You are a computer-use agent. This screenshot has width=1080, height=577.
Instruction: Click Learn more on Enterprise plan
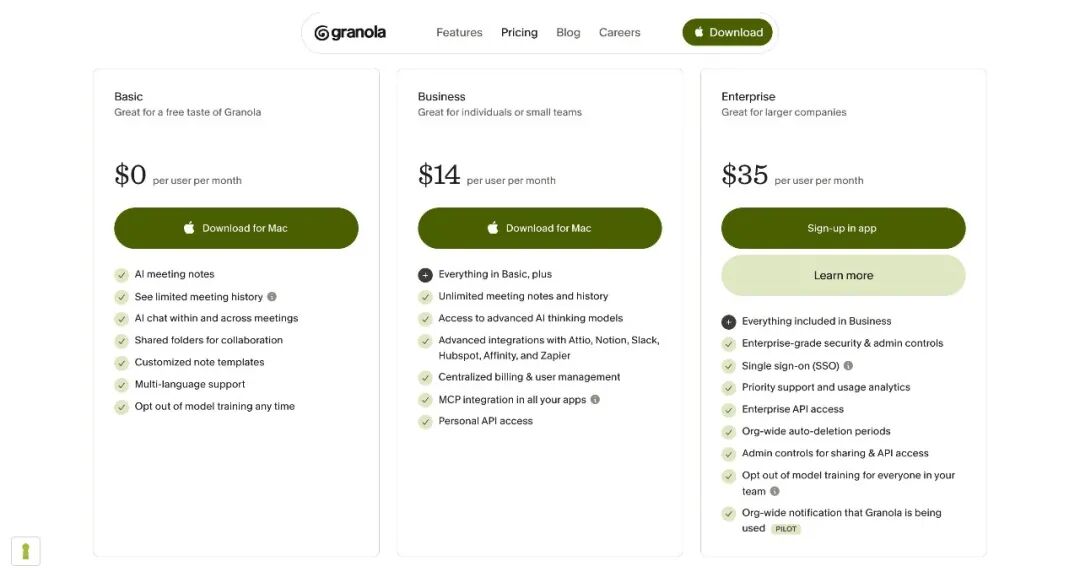pyautogui.click(x=843, y=276)
